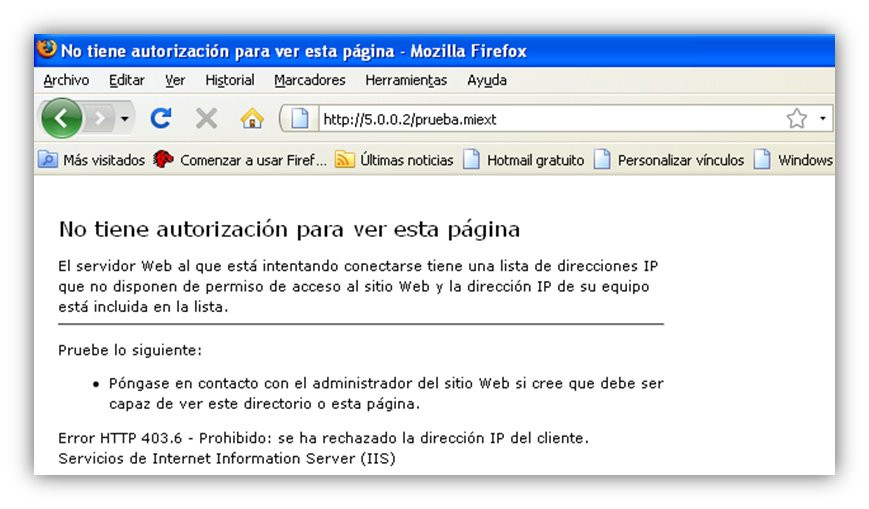Click the Stop loading X icon
The image size is (869, 509).
(206, 118)
